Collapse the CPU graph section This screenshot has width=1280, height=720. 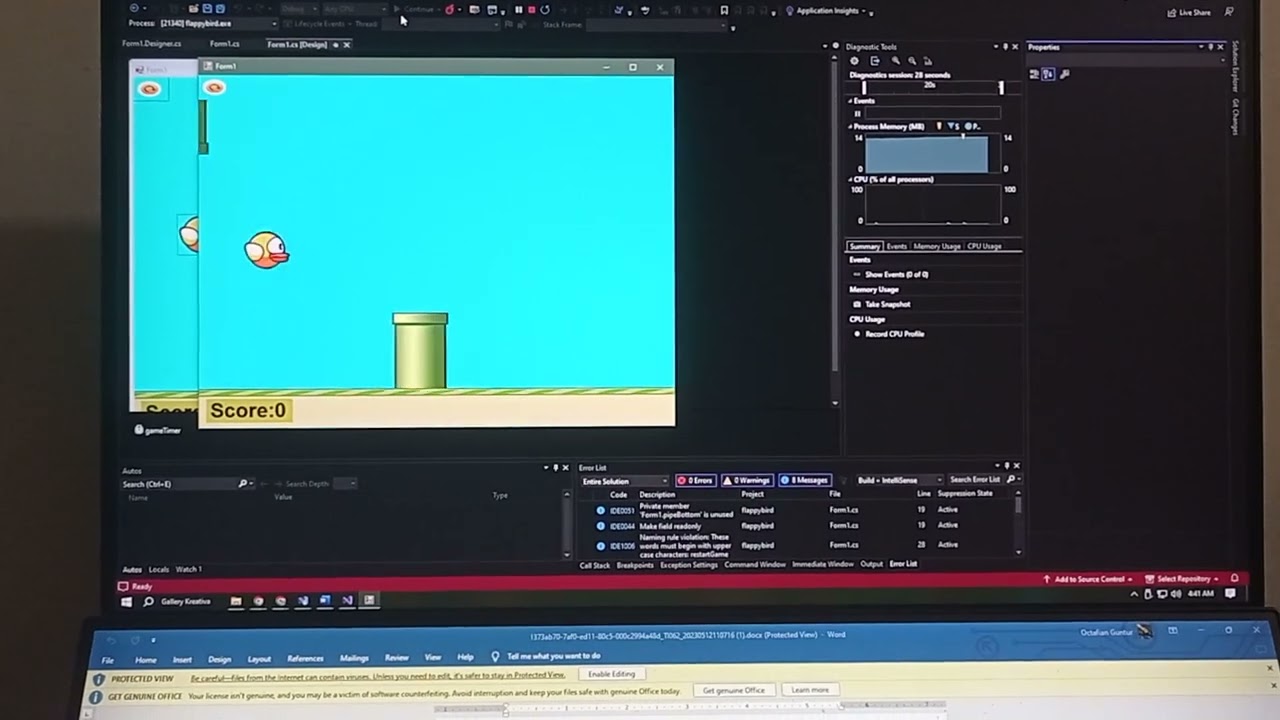(x=851, y=180)
